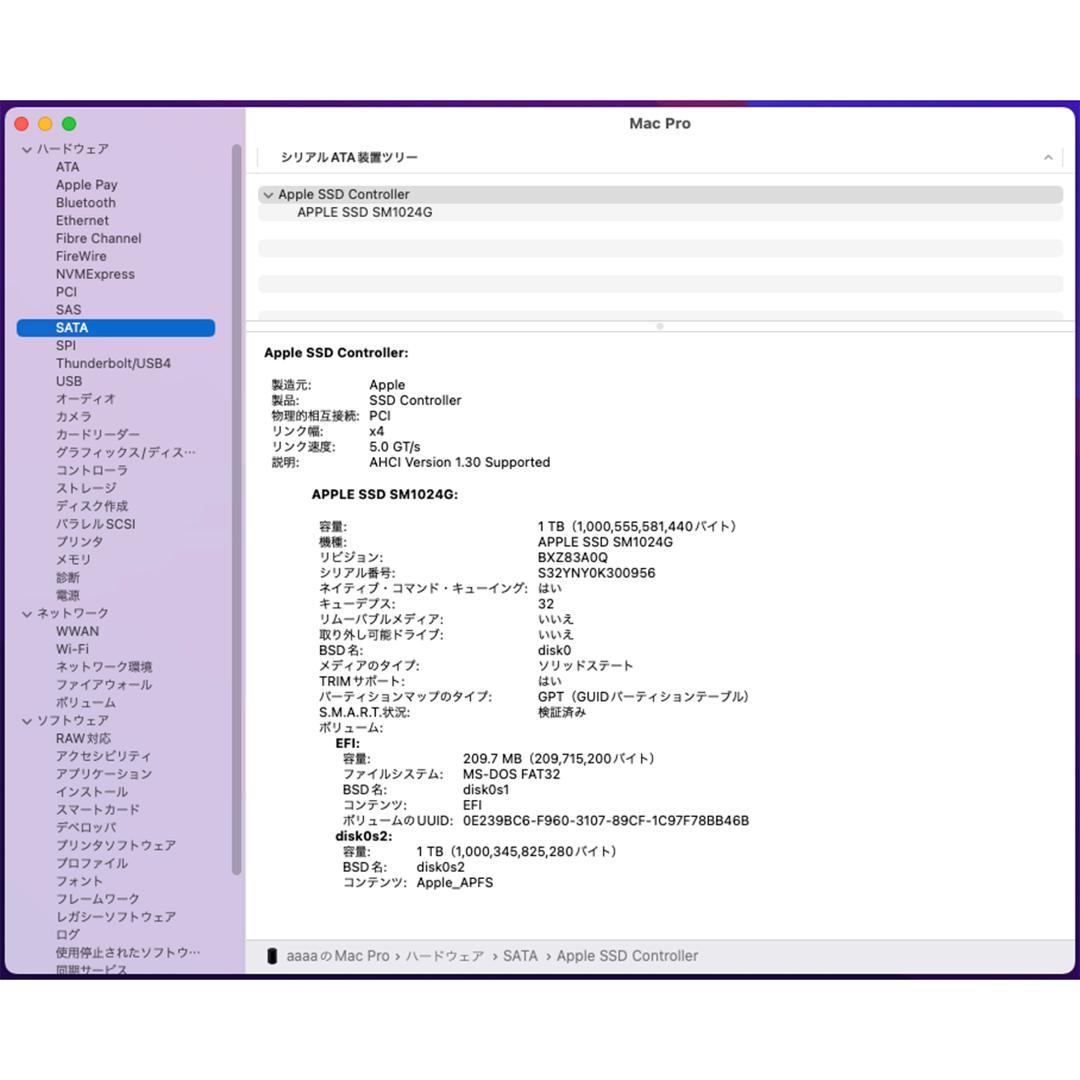Screen dimensions: 1080x1080
Task: Open the Bluetooth hardware entry
Action: point(86,202)
